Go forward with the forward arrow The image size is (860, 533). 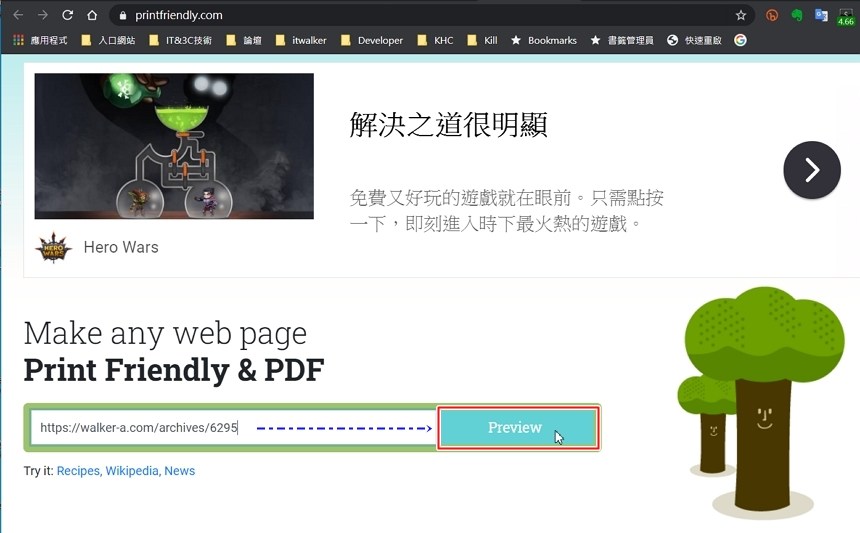[43, 15]
